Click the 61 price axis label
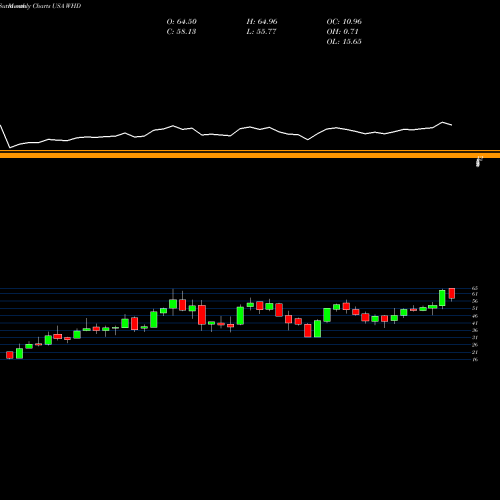500x500 pixels. click(x=475, y=294)
